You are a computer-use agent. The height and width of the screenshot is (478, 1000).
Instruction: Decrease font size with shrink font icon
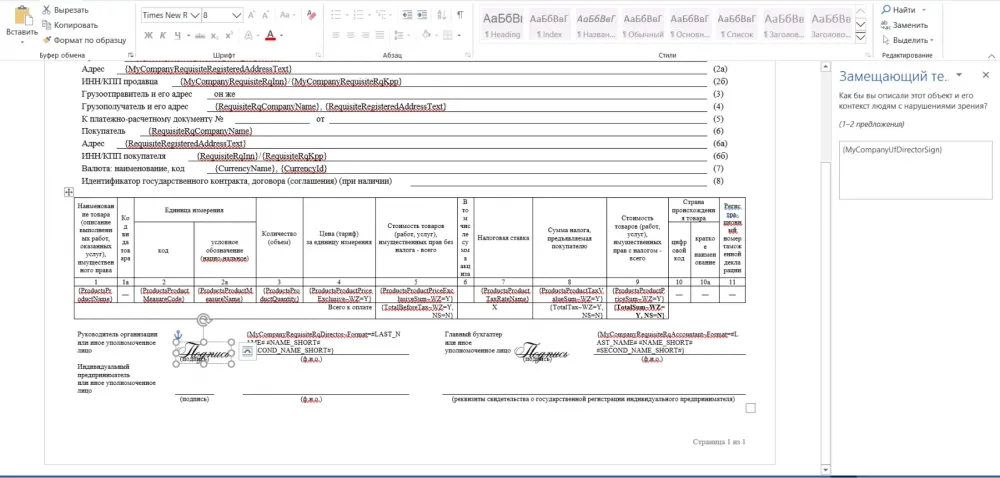point(267,15)
